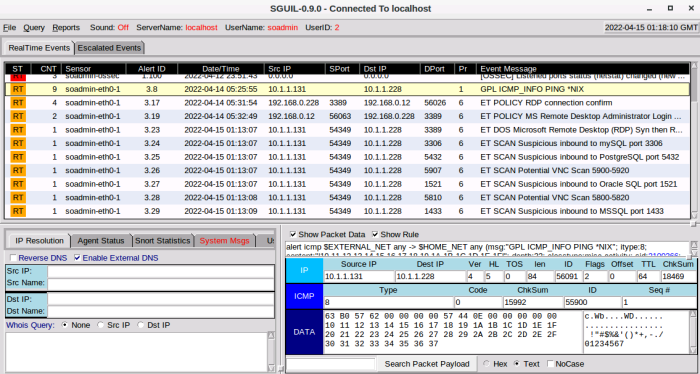The height and width of the screenshot is (374, 700).
Task: Sort events by Date/Time header
Action: [x=221, y=69]
